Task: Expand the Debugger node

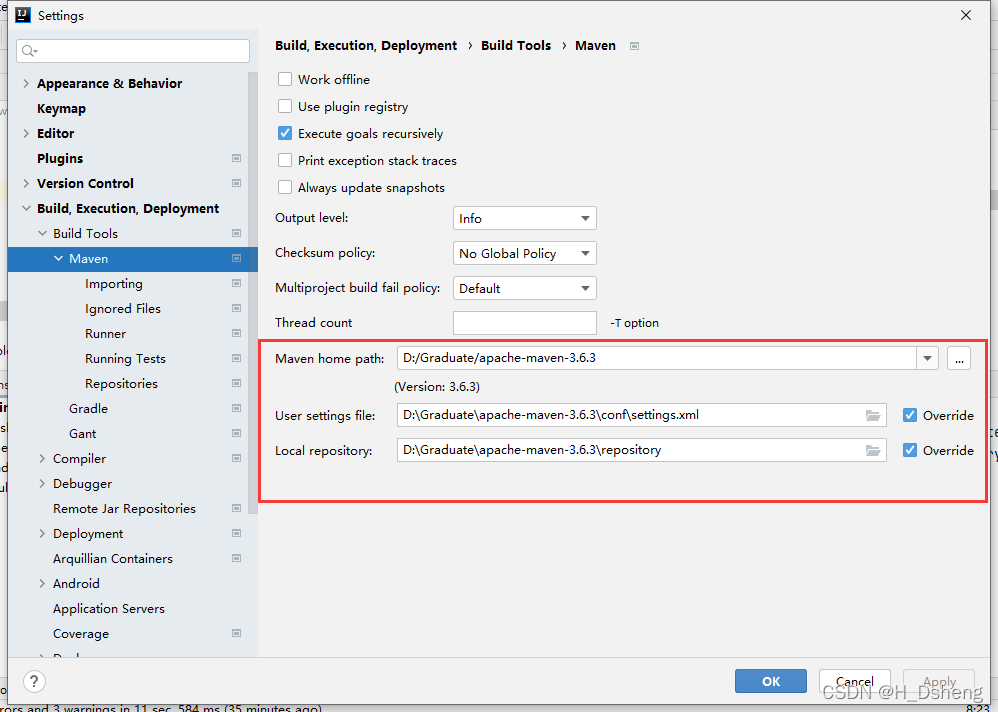Action: click(x=42, y=484)
